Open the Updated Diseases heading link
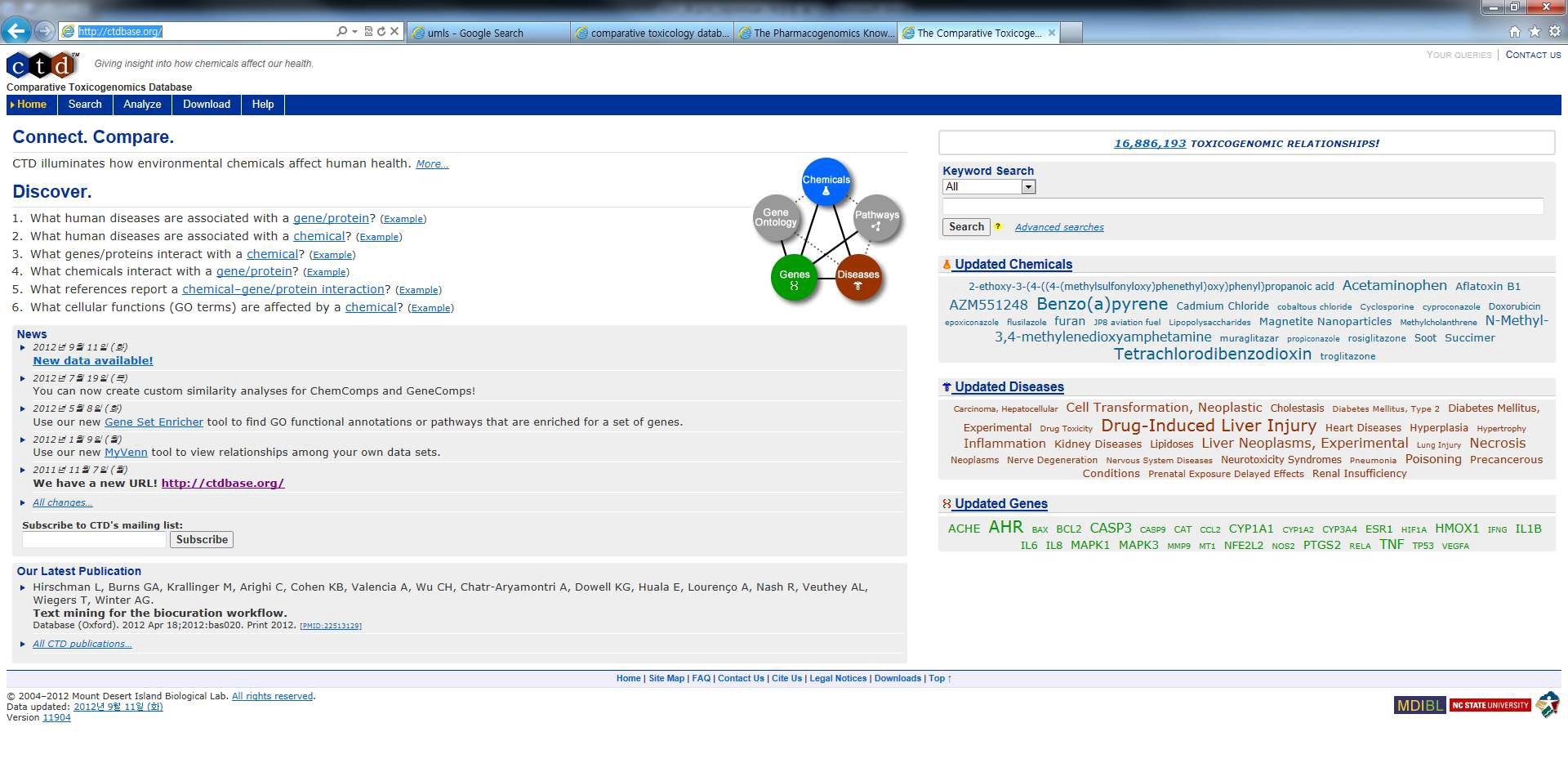Image resolution: width=1568 pixels, height=781 pixels. coord(1009,387)
